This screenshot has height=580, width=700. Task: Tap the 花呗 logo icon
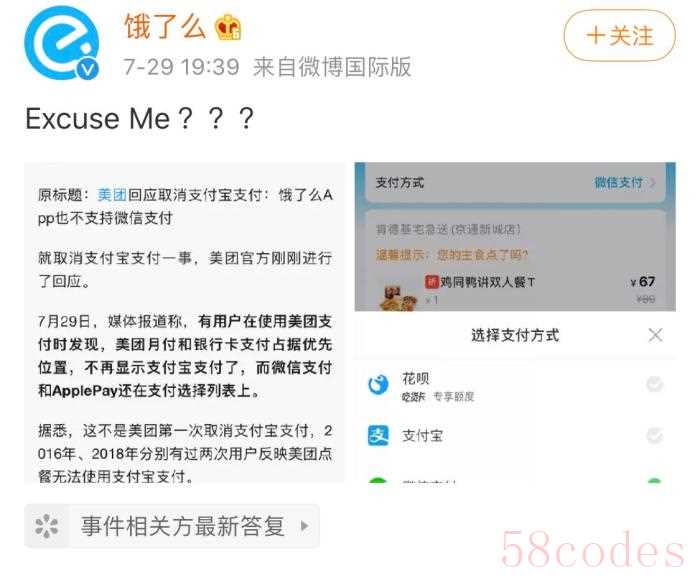coord(378,384)
